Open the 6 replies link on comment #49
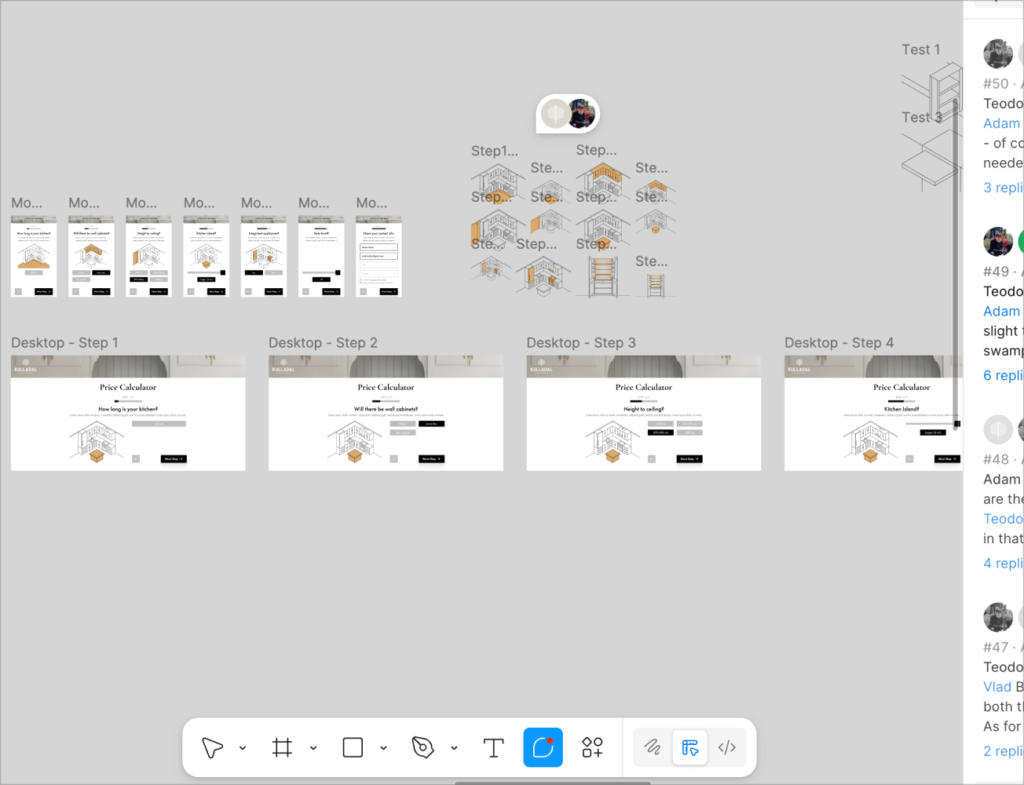This screenshot has width=1024, height=785. [1002, 375]
